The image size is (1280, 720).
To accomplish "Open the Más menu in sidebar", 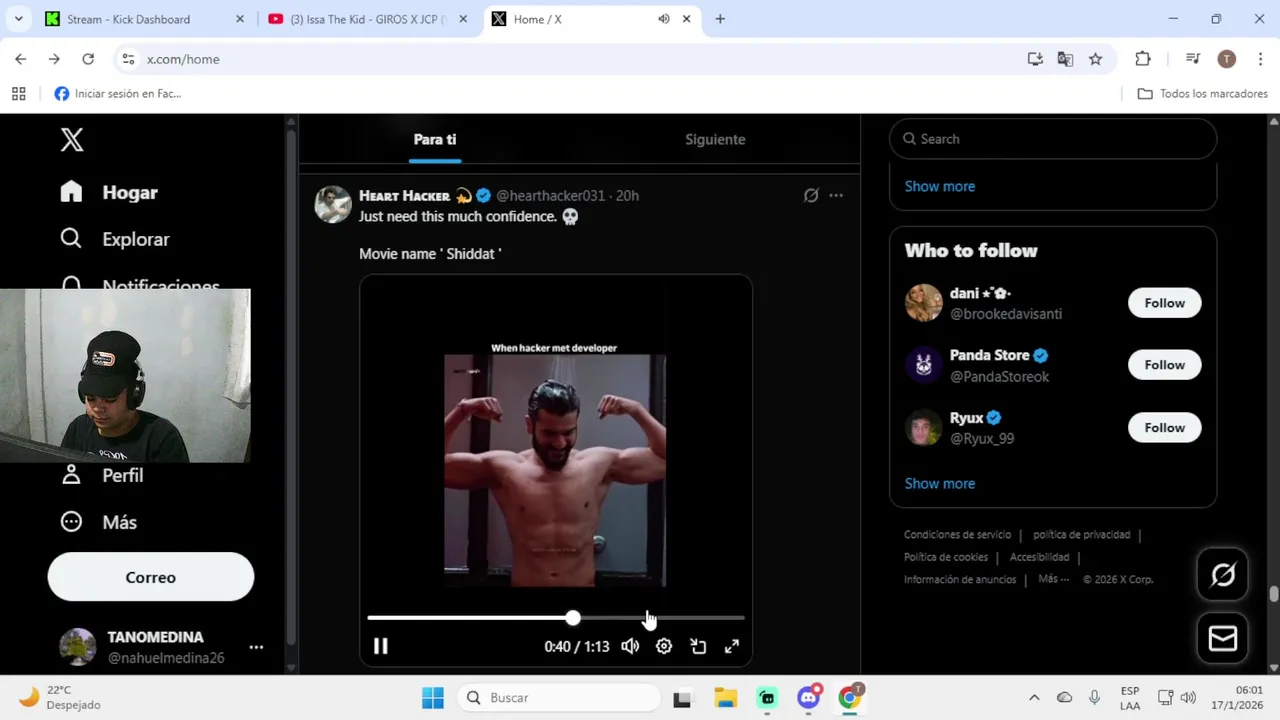I will [x=99, y=522].
